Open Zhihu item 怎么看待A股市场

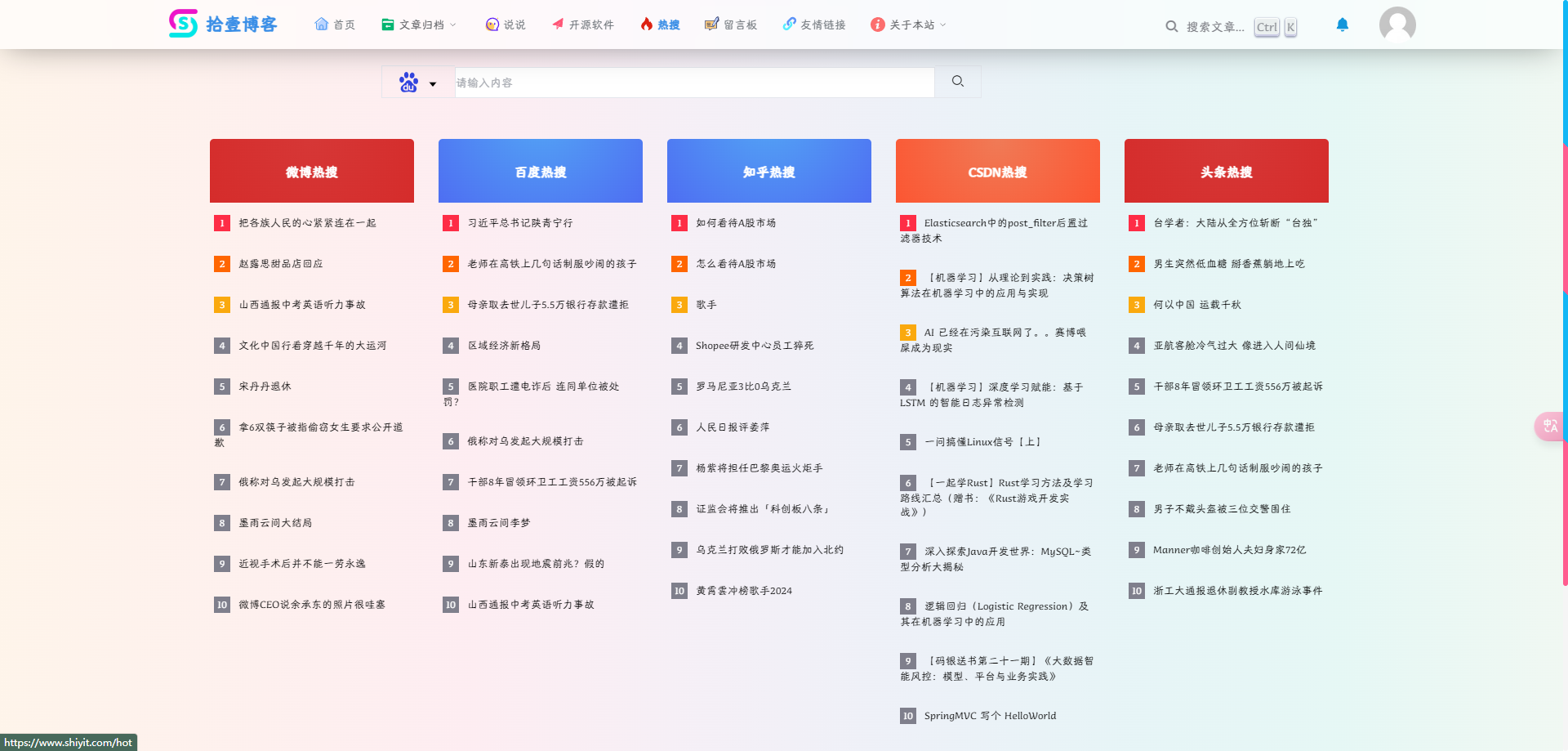pos(736,264)
